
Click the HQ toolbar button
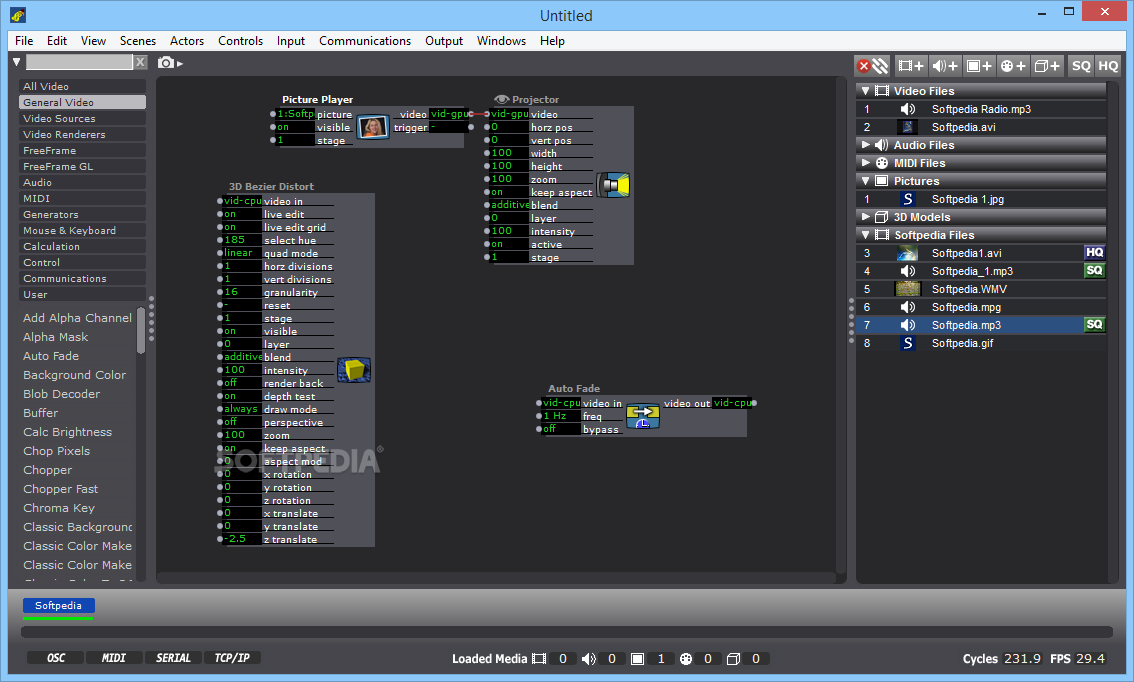1108,66
